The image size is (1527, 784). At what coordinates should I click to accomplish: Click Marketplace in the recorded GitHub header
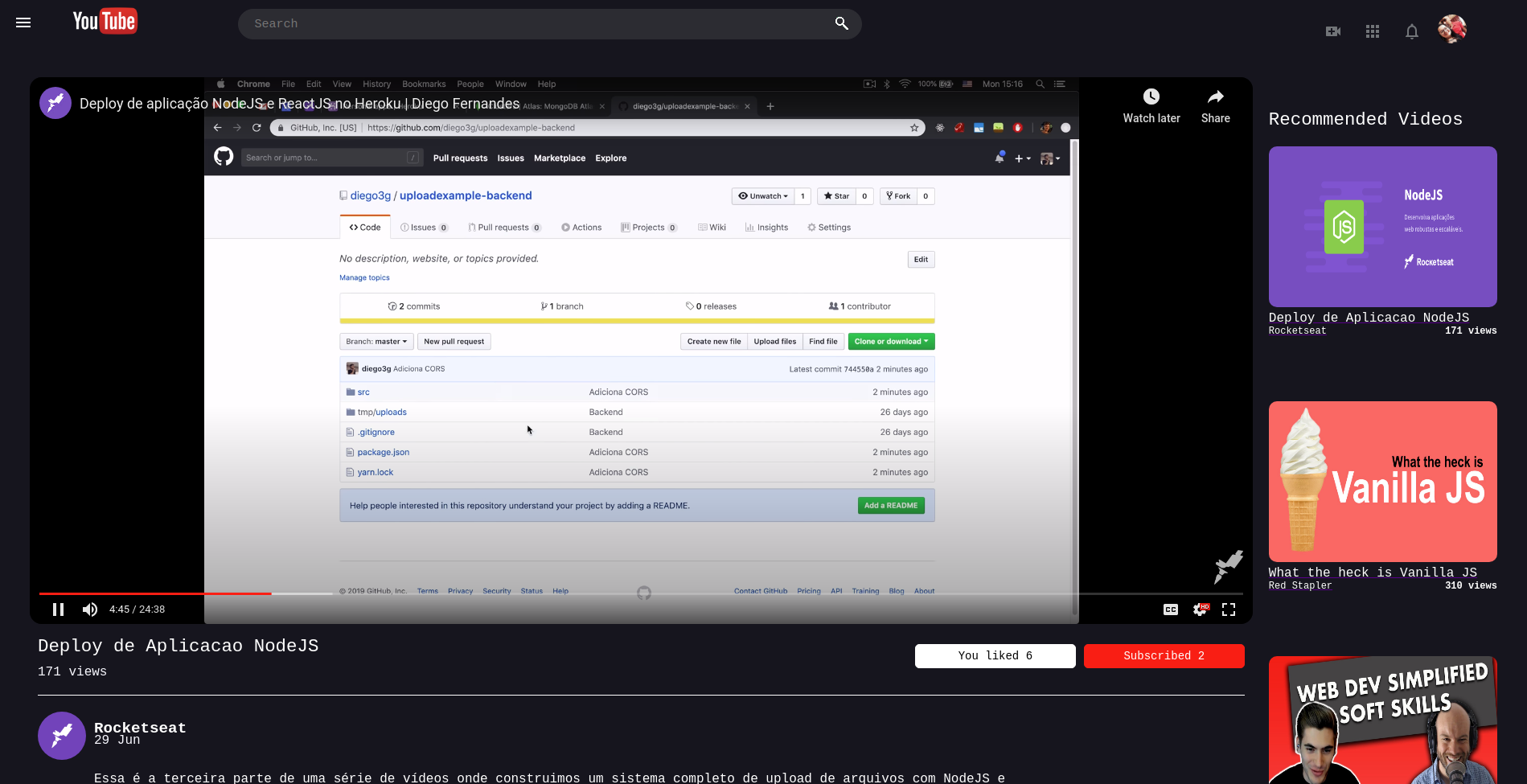coord(560,158)
